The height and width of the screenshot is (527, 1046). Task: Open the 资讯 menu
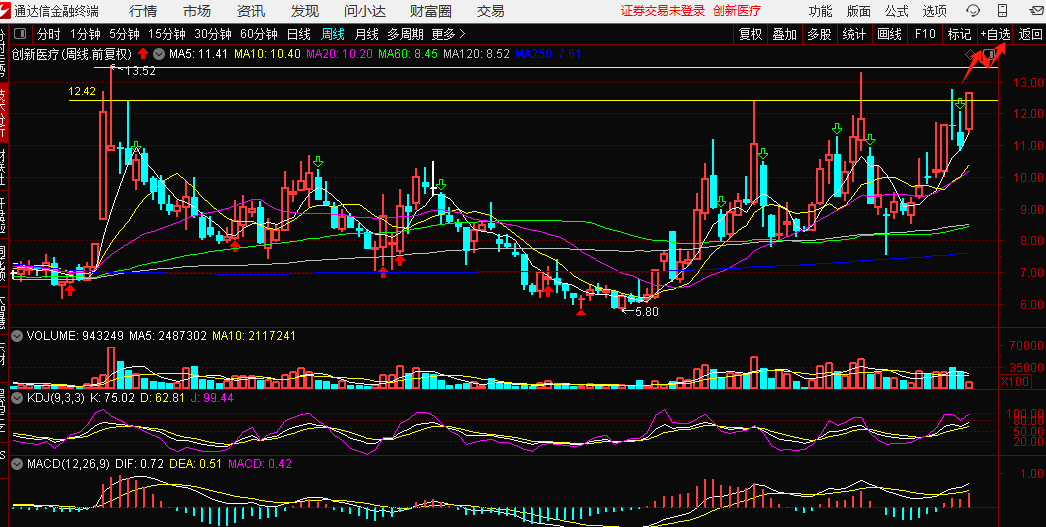tap(250, 11)
